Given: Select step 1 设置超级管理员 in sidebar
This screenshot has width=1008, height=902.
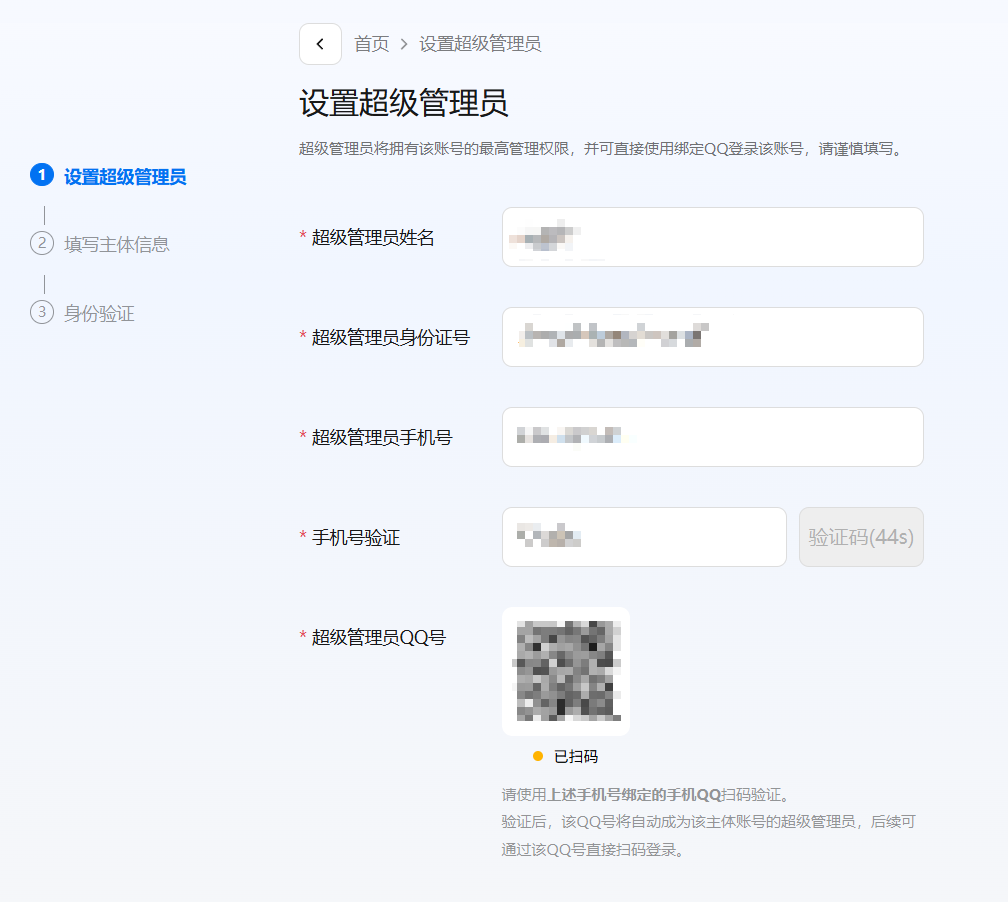Looking at the screenshot, I should tap(125, 176).
